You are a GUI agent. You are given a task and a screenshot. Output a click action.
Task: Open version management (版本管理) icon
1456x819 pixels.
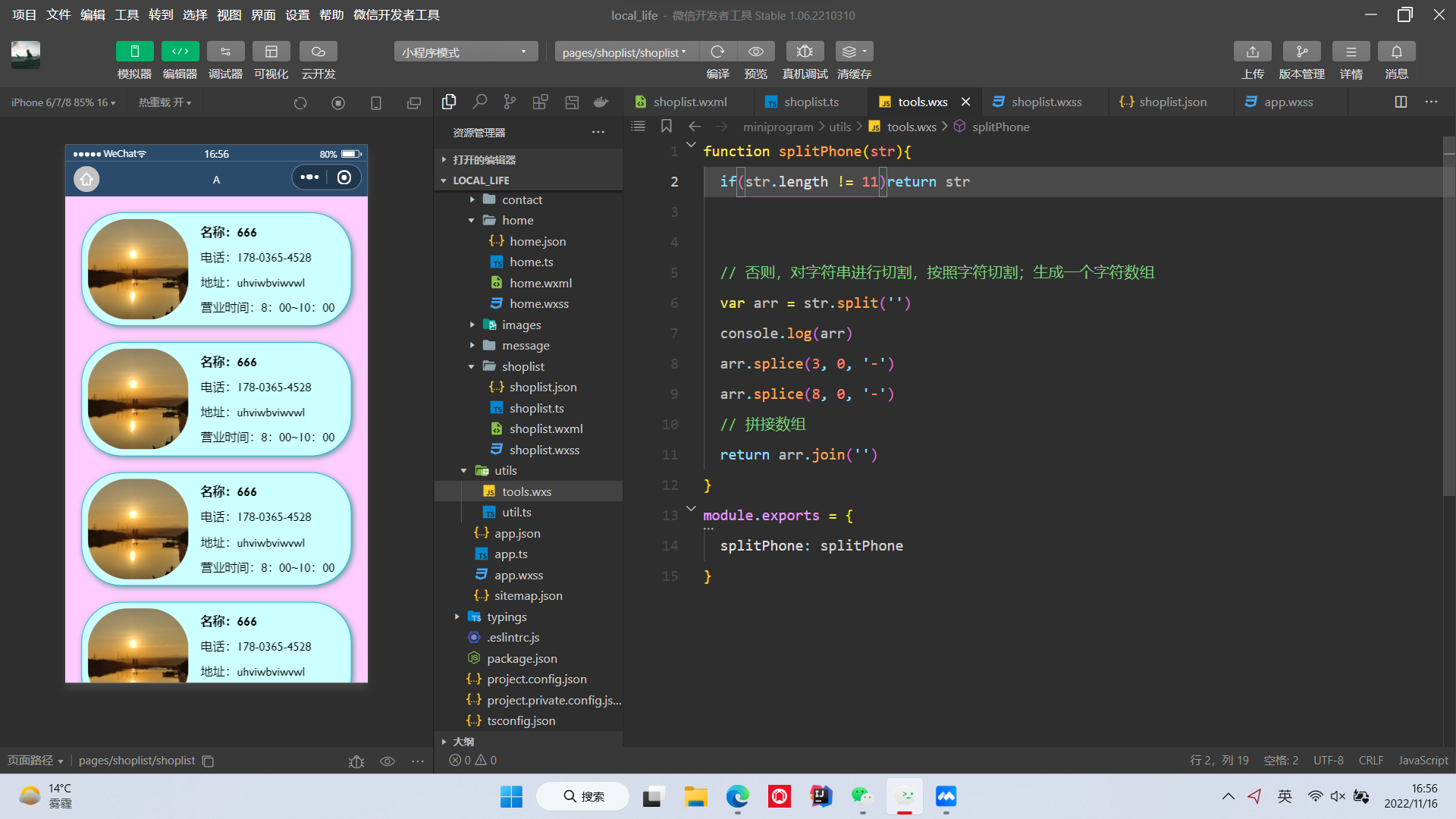[x=1301, y=52]
